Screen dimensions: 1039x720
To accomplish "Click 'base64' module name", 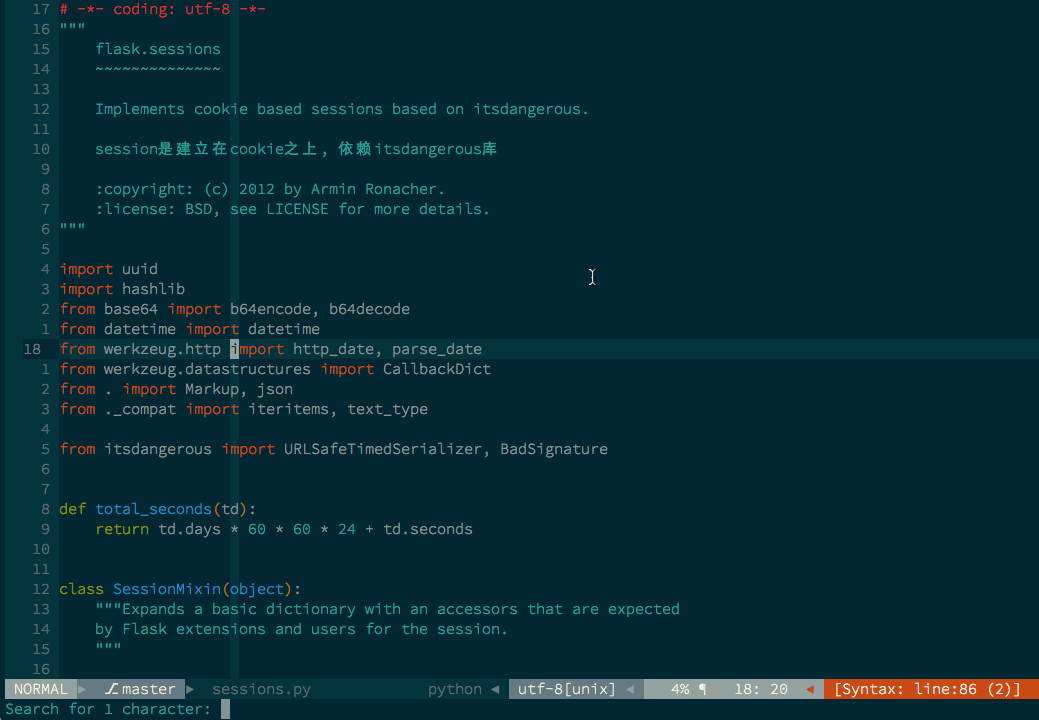I will coord(131,309).
